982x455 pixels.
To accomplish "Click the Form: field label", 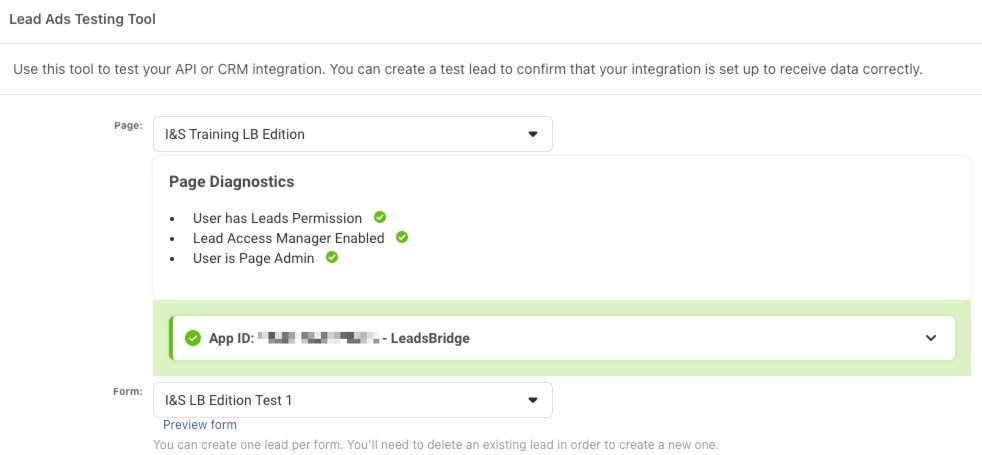I will coord(128,391).
